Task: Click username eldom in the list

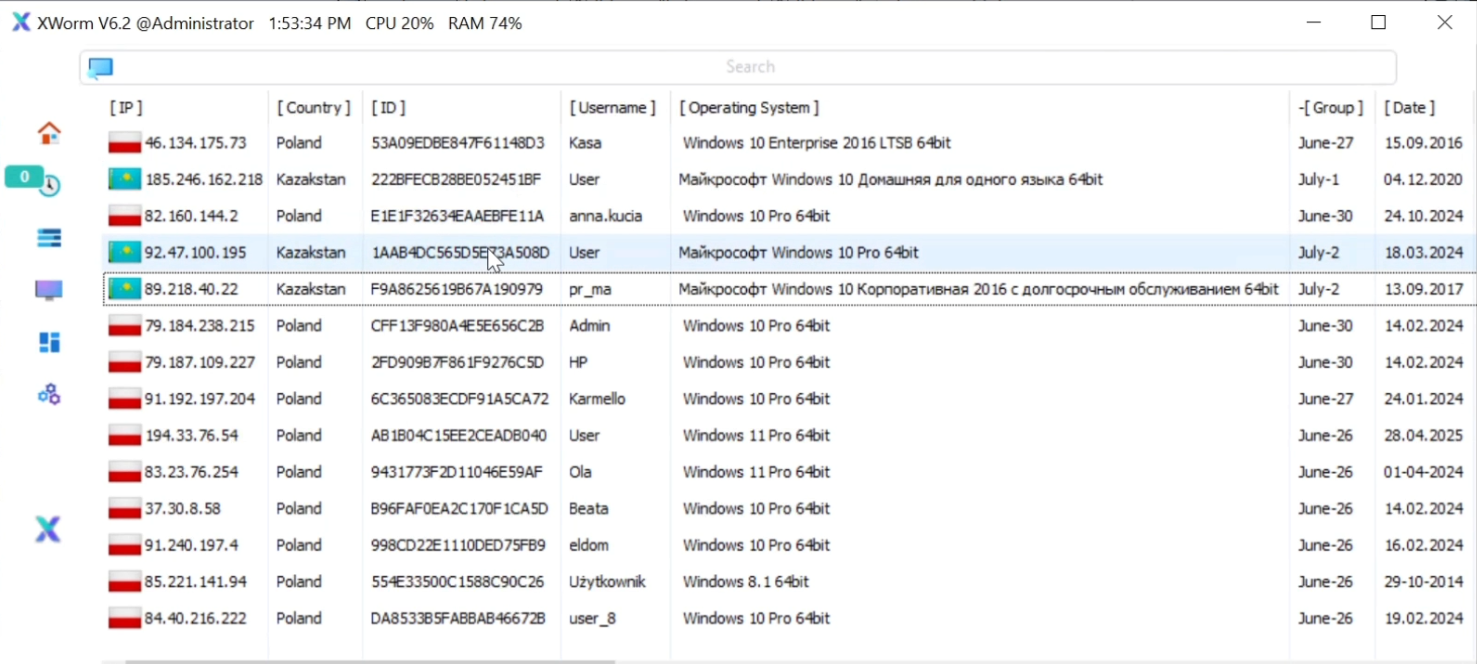Action: 589,545
